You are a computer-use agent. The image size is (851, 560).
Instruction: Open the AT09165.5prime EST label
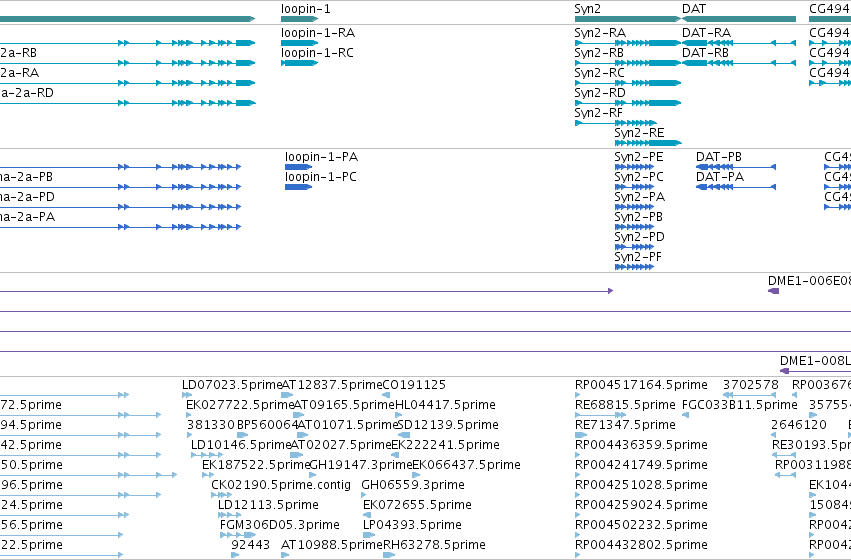[x=344, y=405]
